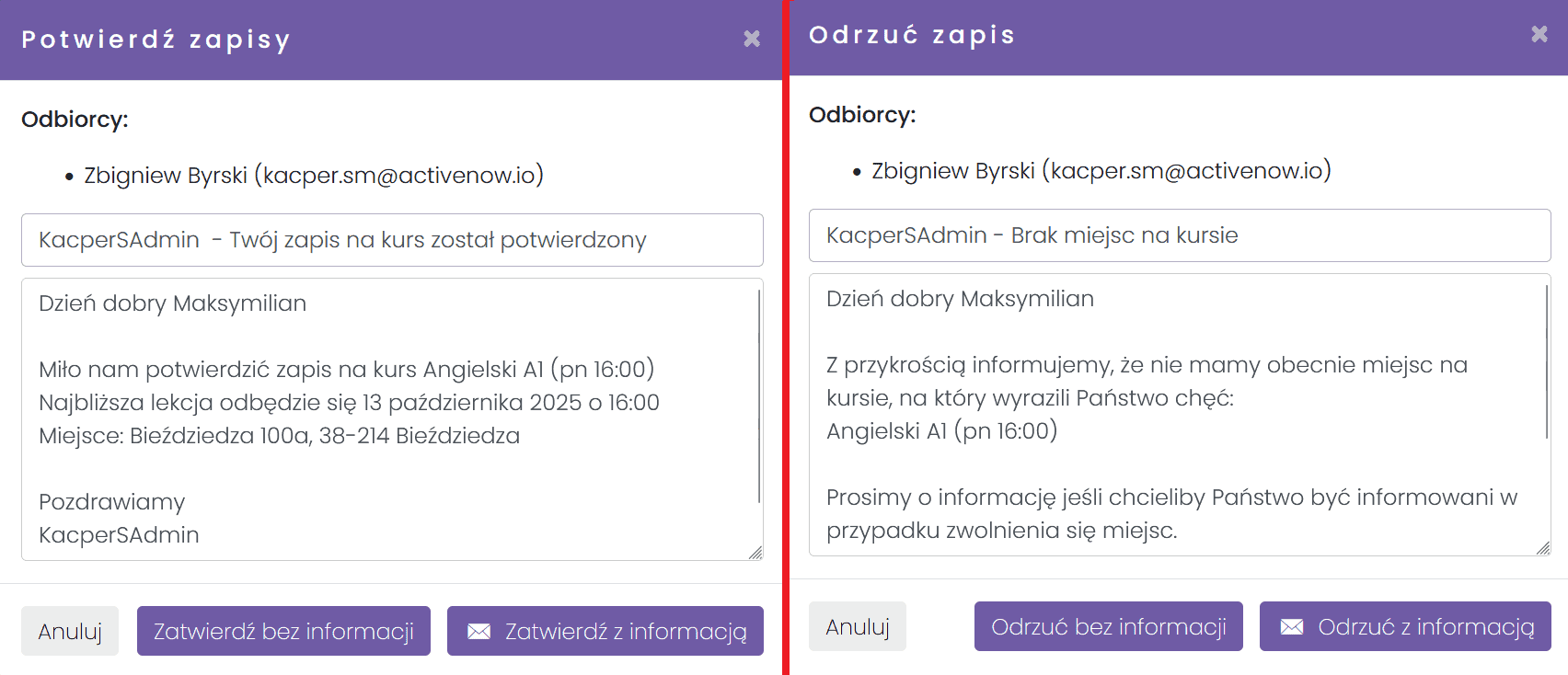1568x675 pixels.
Task: Click envelope icon on Odrzuć z informacją
Action: (1292, 627)
